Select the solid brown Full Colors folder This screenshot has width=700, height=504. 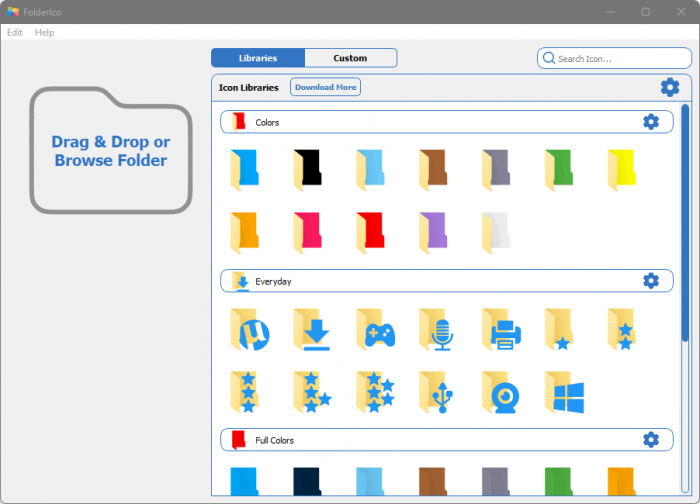click(433, 481)
